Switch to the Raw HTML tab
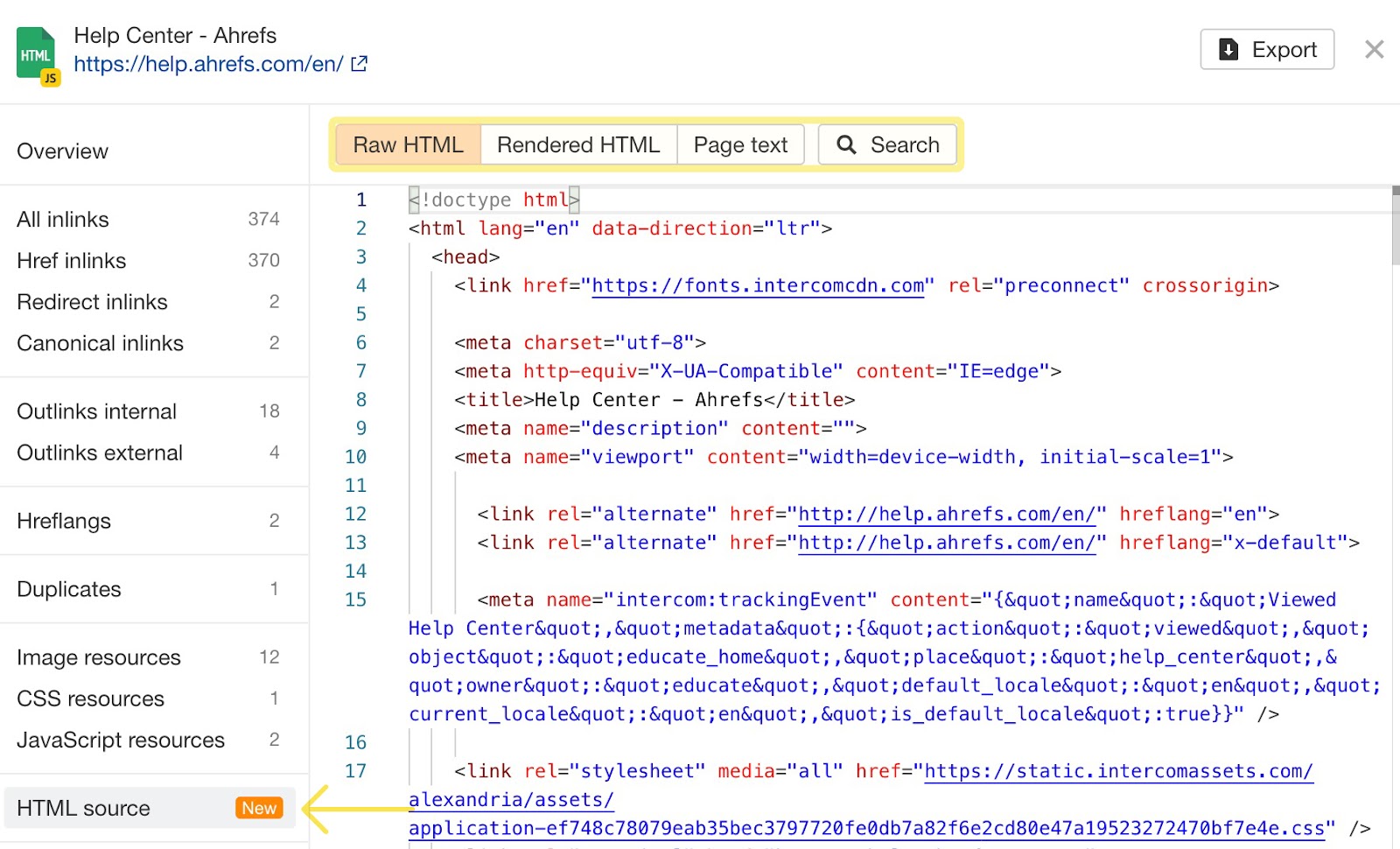Viewport: 1400px width, 849px height. click(x=409, y=144)
